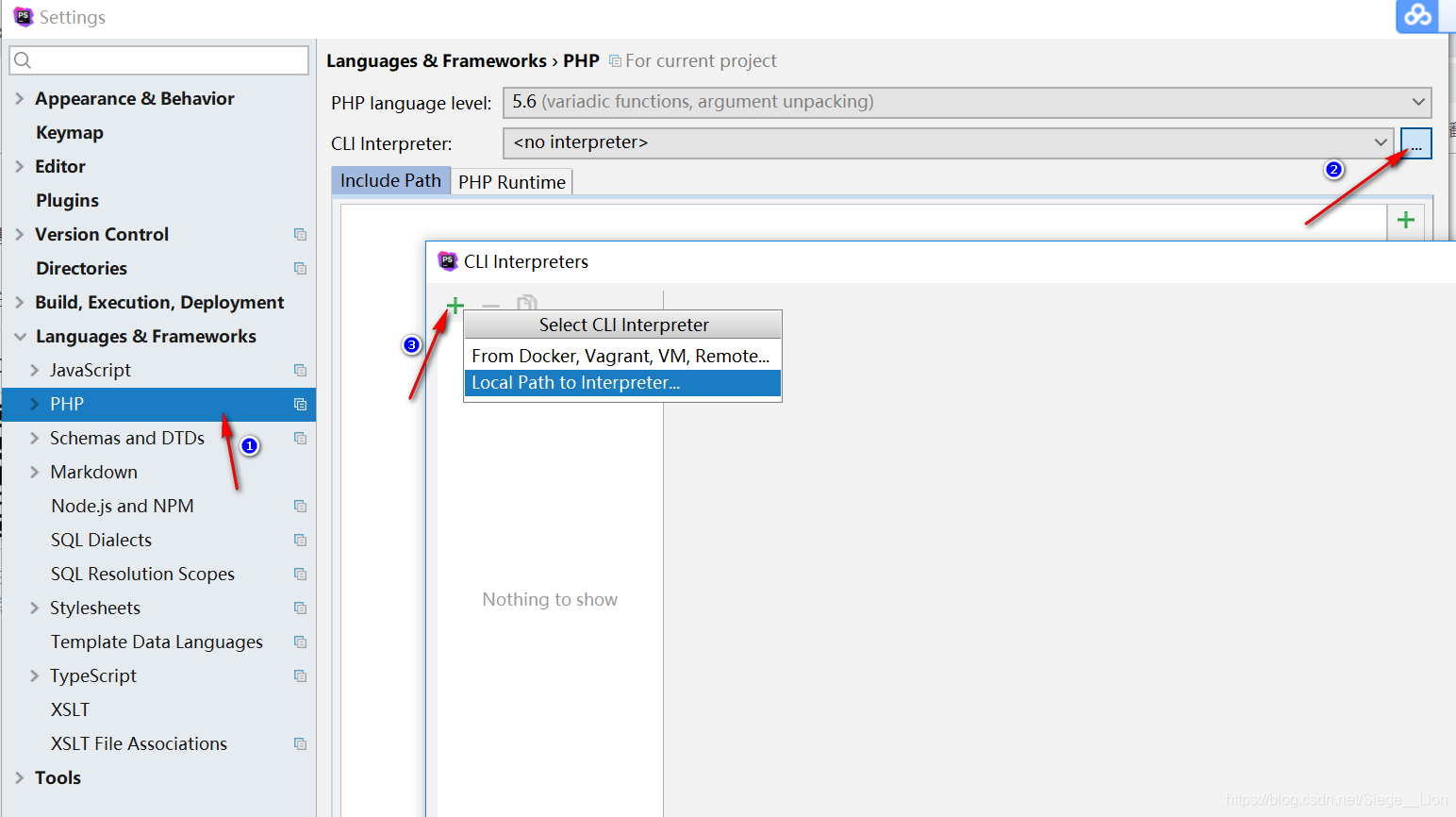Select Directories settings item
Screen dimensions: 1456x817
(81, 268)
